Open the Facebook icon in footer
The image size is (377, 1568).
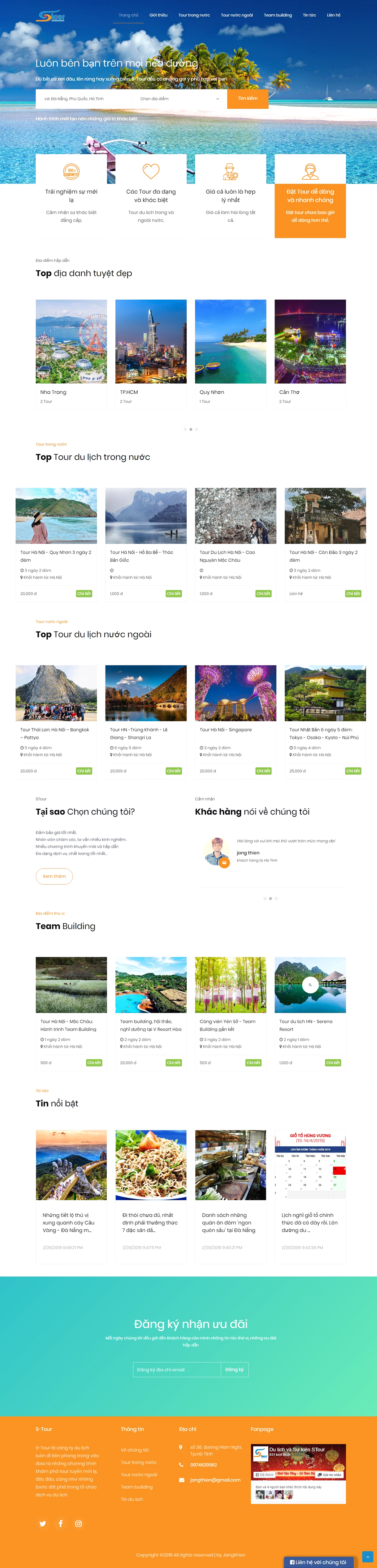(x=60, y=1523)
